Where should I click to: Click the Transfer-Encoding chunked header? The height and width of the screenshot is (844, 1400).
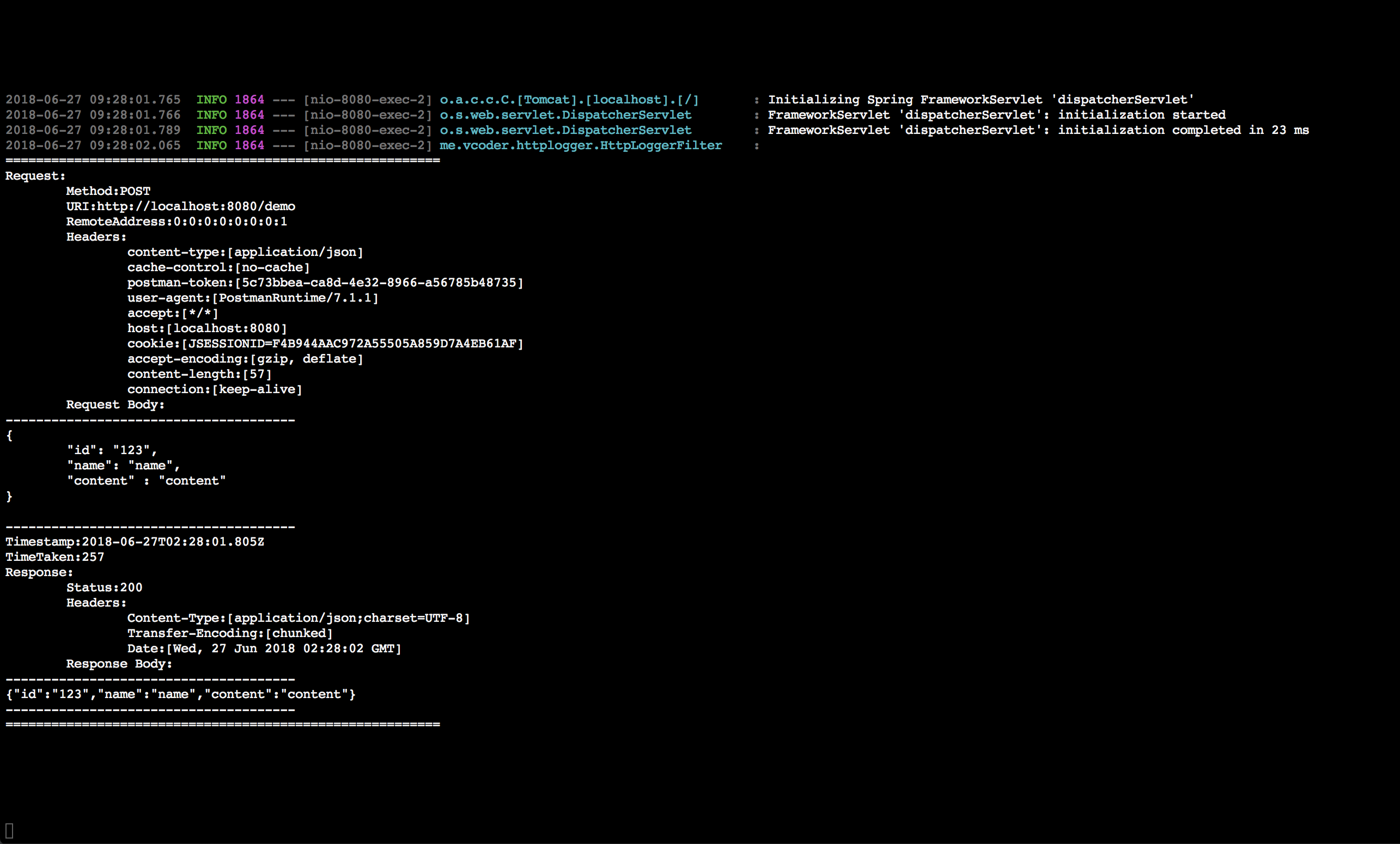click(x=229, y=633)
